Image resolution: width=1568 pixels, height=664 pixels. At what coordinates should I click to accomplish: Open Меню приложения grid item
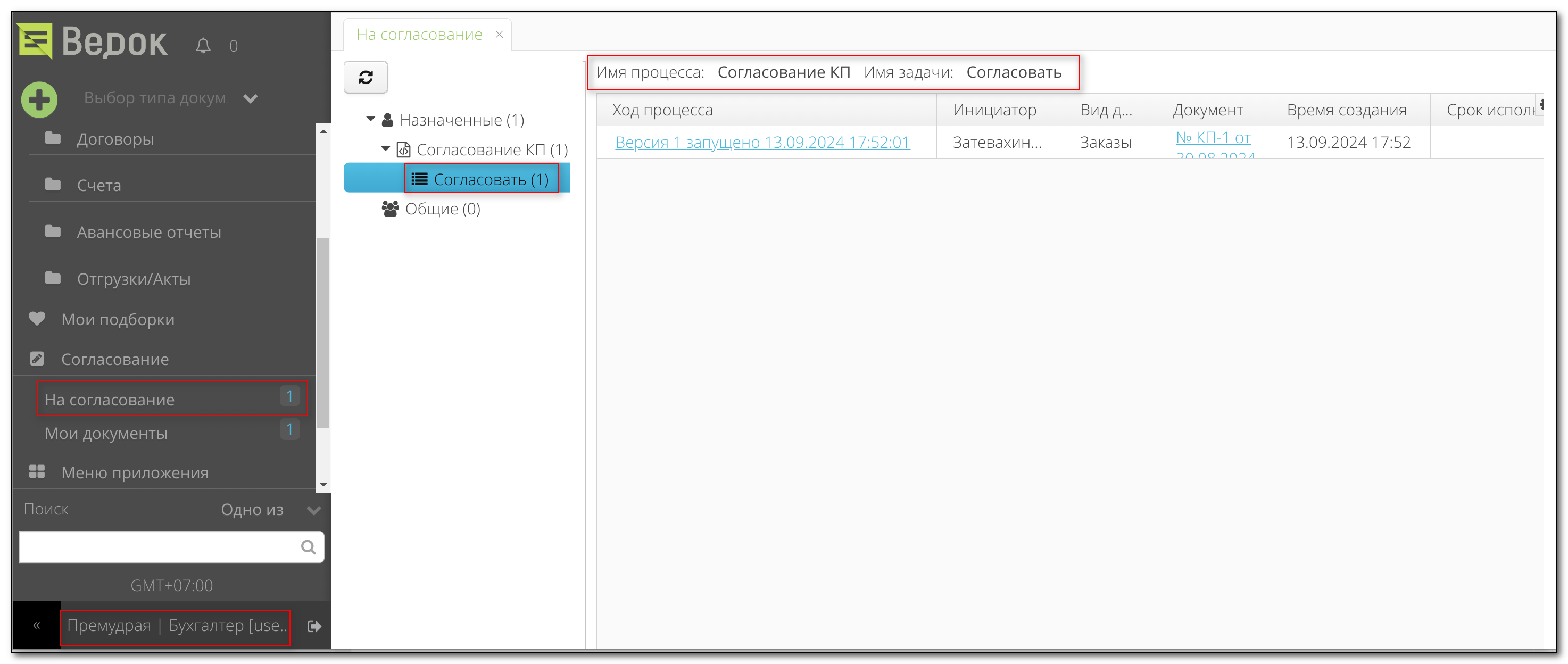pos(135,472)
